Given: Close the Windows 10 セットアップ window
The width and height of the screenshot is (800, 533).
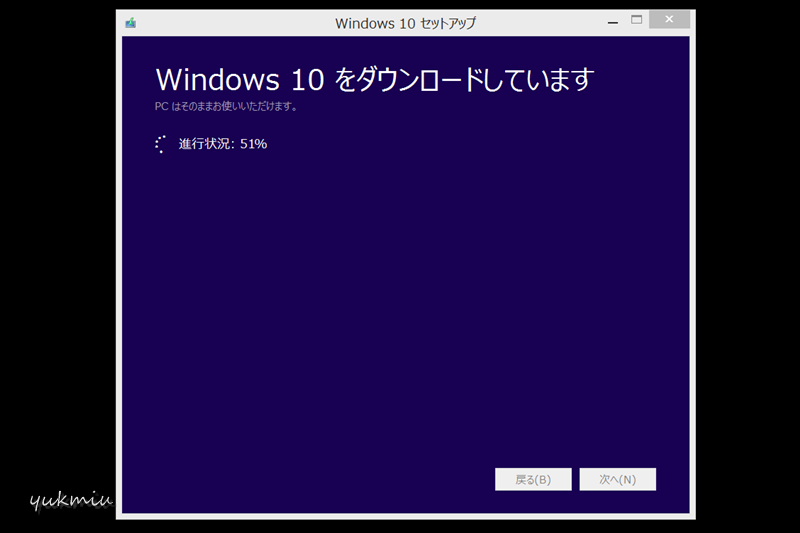Looking at the screenshot, I should [669, 19].
